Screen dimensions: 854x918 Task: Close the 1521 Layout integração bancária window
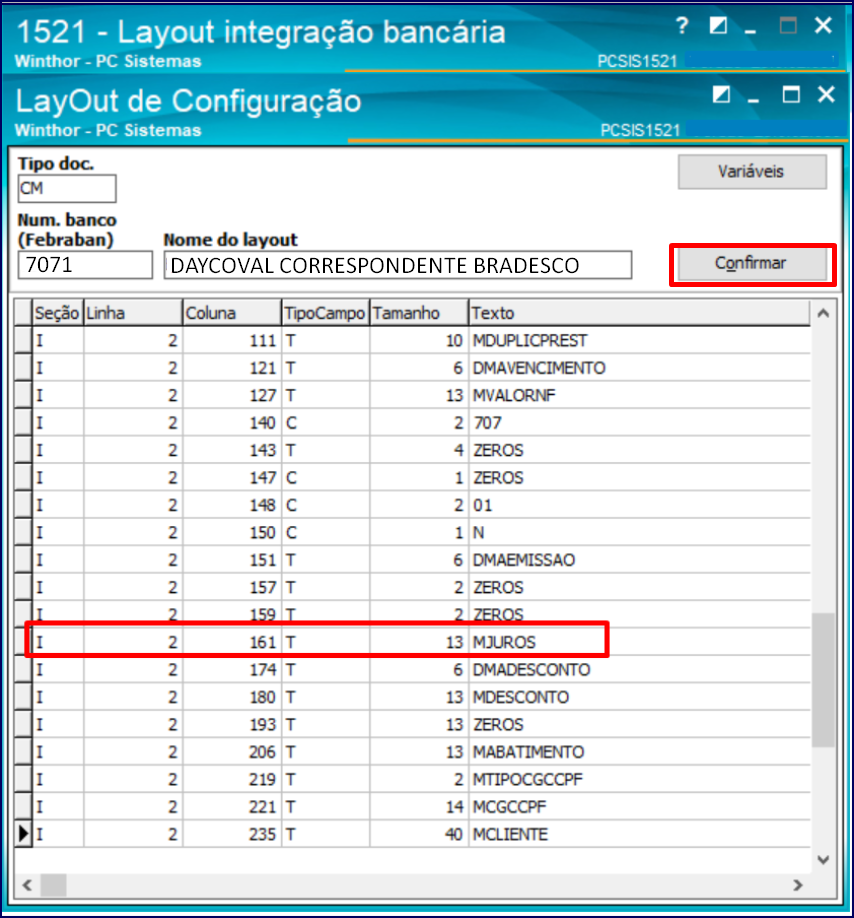(823, 26)
